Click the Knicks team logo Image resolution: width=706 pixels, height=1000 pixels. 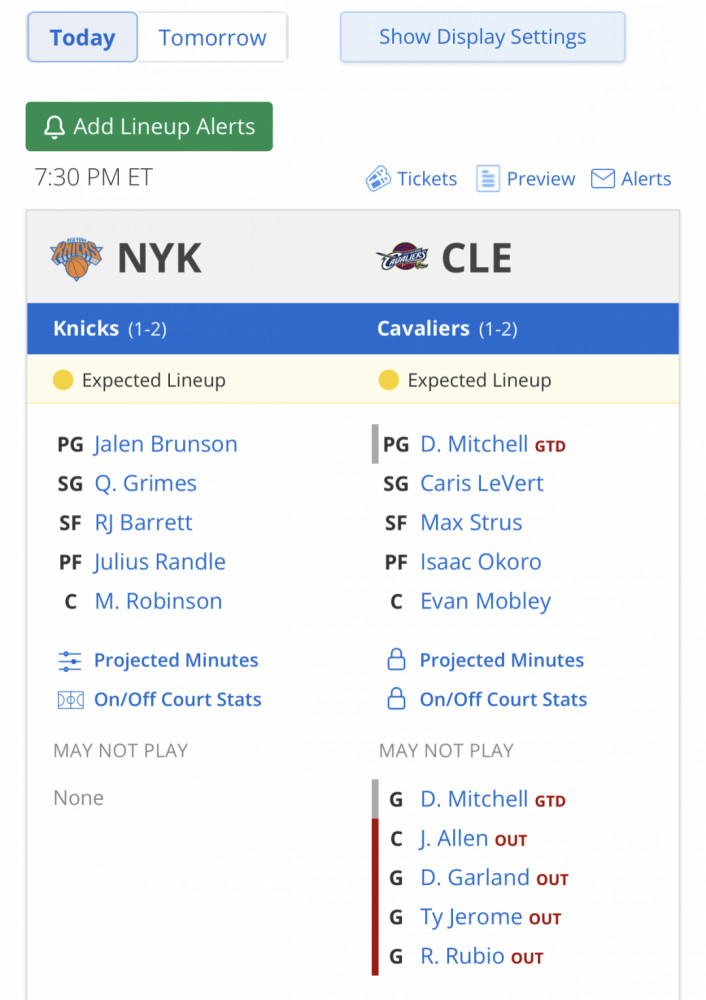[77, 258]
